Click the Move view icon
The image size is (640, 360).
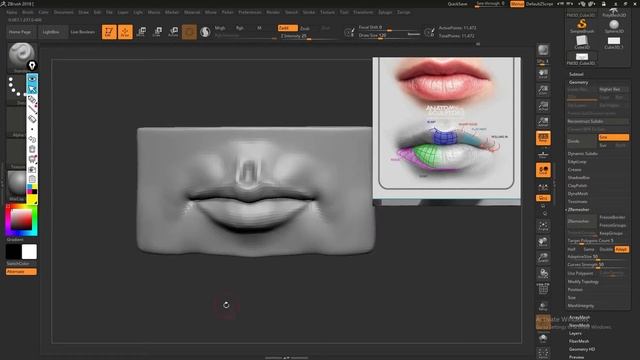pyautogui.click(x=543, y=242)
